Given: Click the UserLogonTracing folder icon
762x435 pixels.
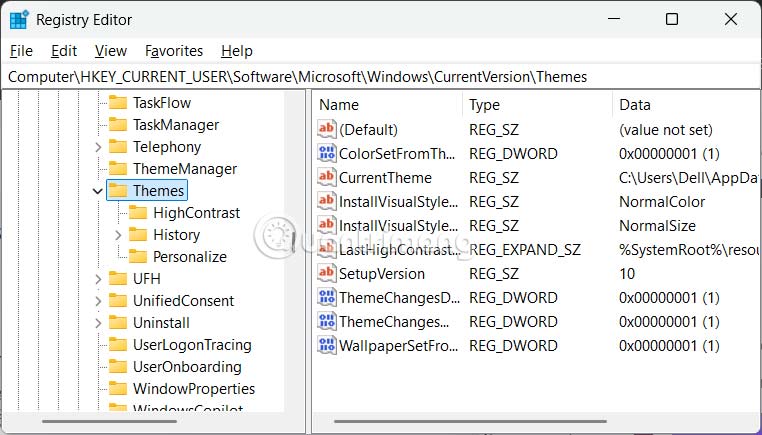Looking at the screenshot, I should tap(118, 345).
